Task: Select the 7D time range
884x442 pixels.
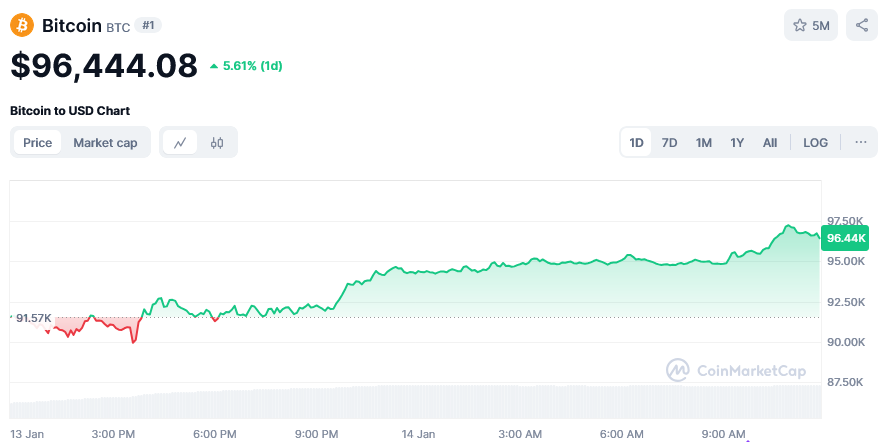Action: click(x=669, y=143)
